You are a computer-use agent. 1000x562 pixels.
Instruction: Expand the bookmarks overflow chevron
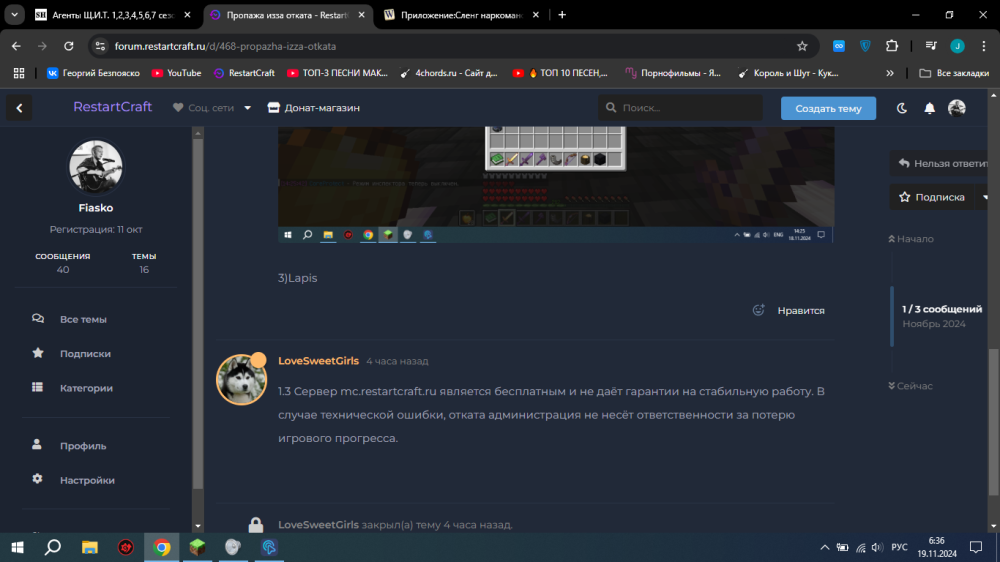coord(890,73)
